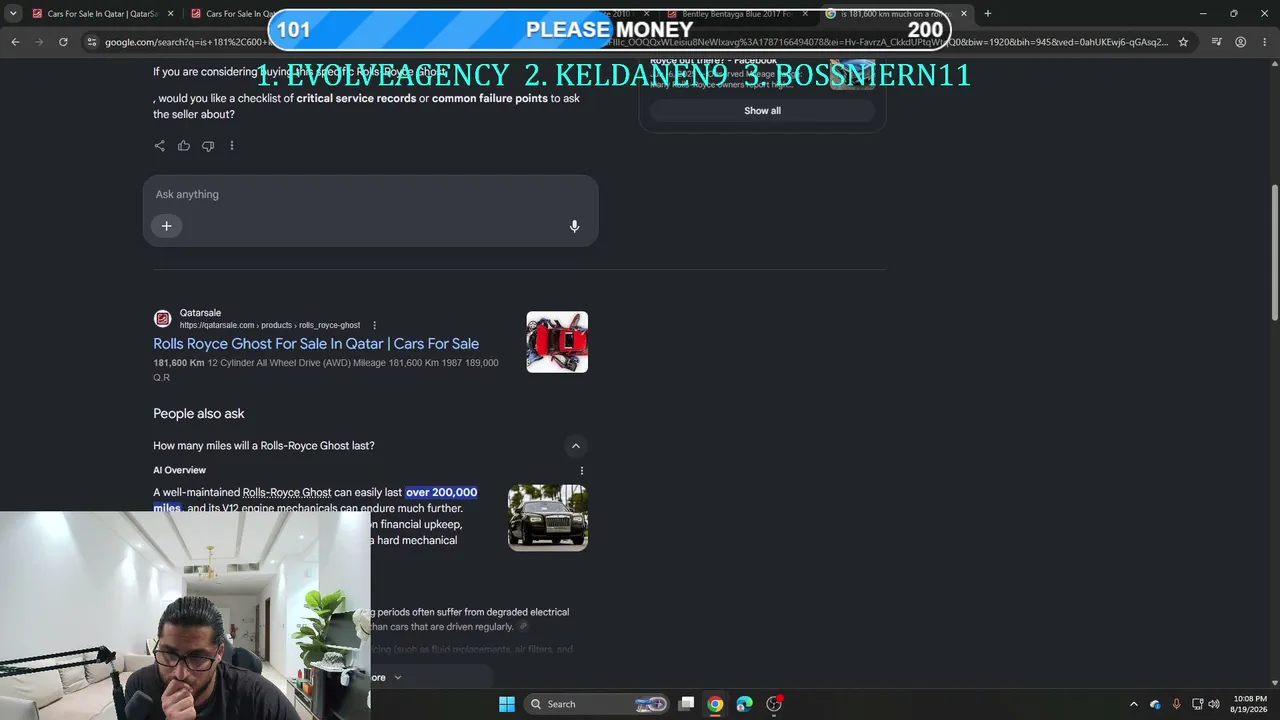The height and width of the screenshot is (720, 1280).
Task: Click the qatarsale.com products URL breadcrumb
Action: (x=270, y=325)
